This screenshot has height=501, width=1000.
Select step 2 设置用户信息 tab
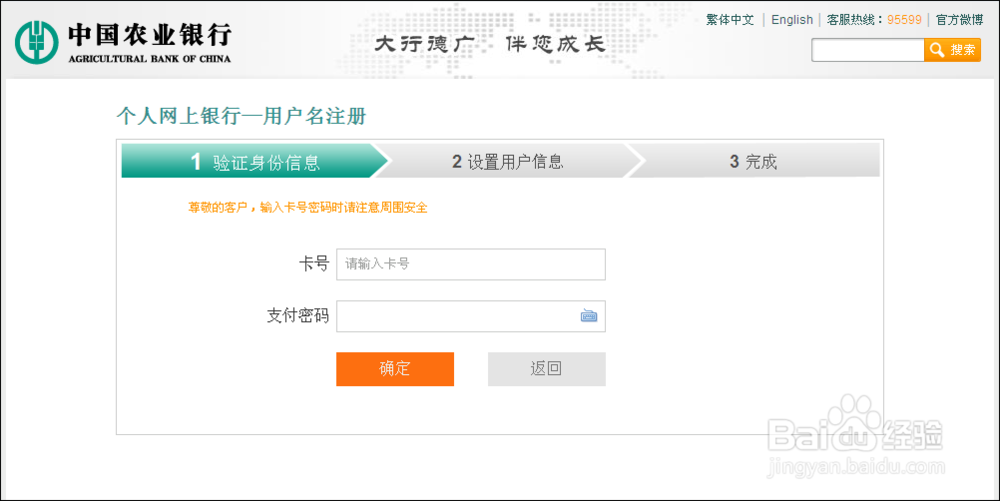[x=507, y=162]
